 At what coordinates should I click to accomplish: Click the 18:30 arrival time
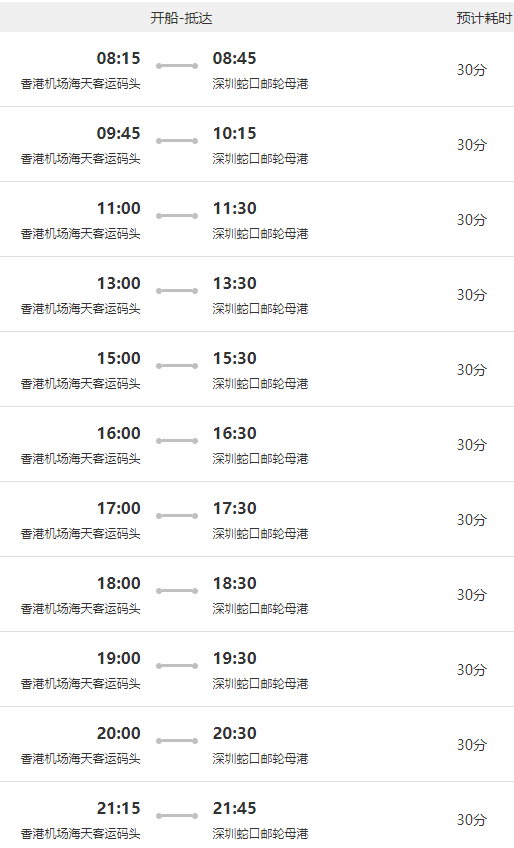click(x=234, y=583)
